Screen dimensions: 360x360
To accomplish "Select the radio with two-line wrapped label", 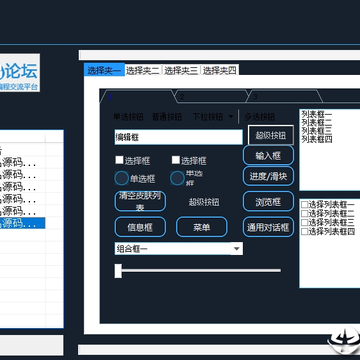I will (177, 178).
